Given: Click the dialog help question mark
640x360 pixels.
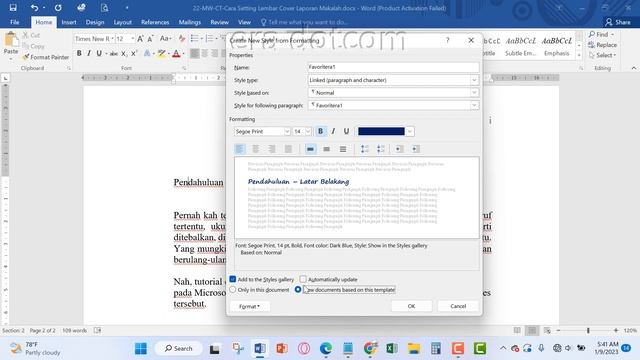Looking at the screenshot, I should tap(448, 40).
